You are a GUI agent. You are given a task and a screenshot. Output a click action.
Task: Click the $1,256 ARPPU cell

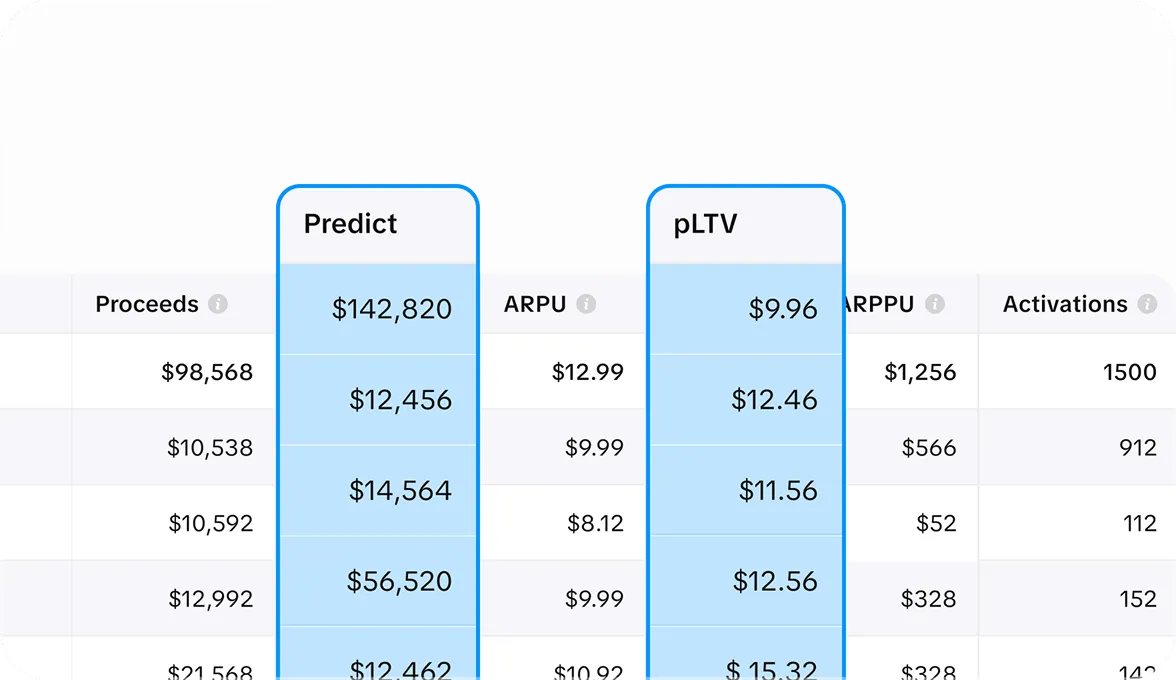point(922,371)
